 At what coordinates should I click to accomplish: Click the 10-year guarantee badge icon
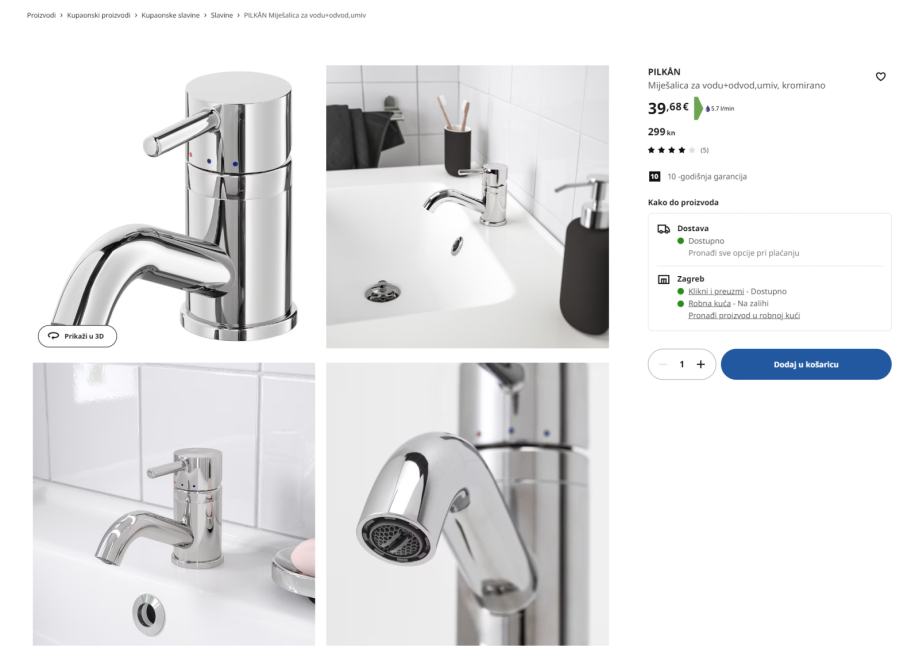pyautogui.click(x=655, y=176)
